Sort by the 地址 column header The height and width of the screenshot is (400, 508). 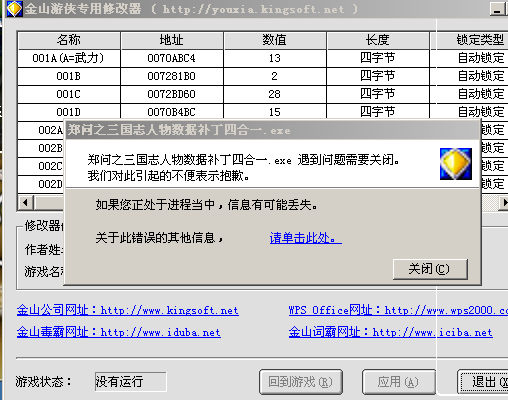(172, 40)
